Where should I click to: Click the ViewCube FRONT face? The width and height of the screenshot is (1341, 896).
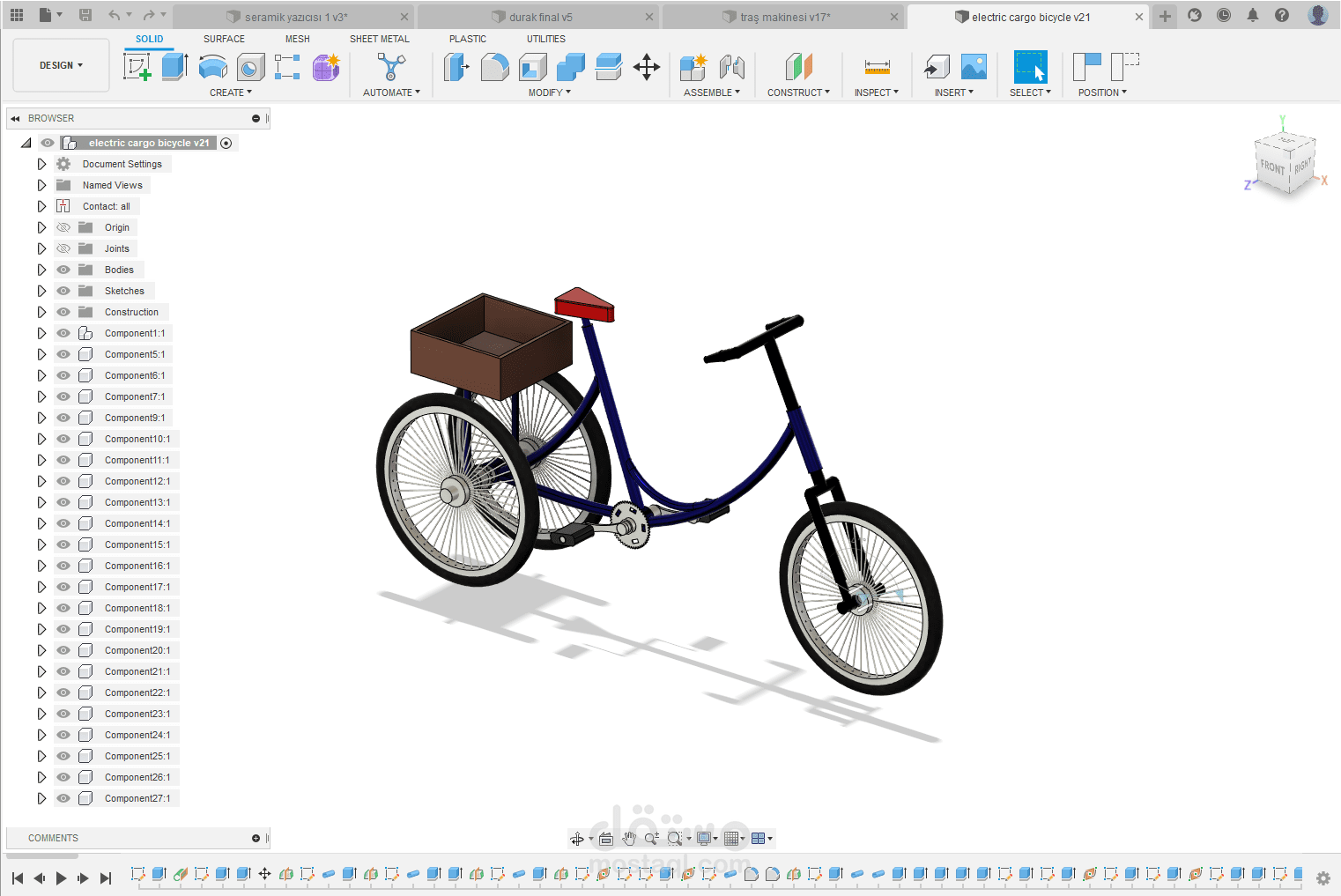tap(1271, 166)
